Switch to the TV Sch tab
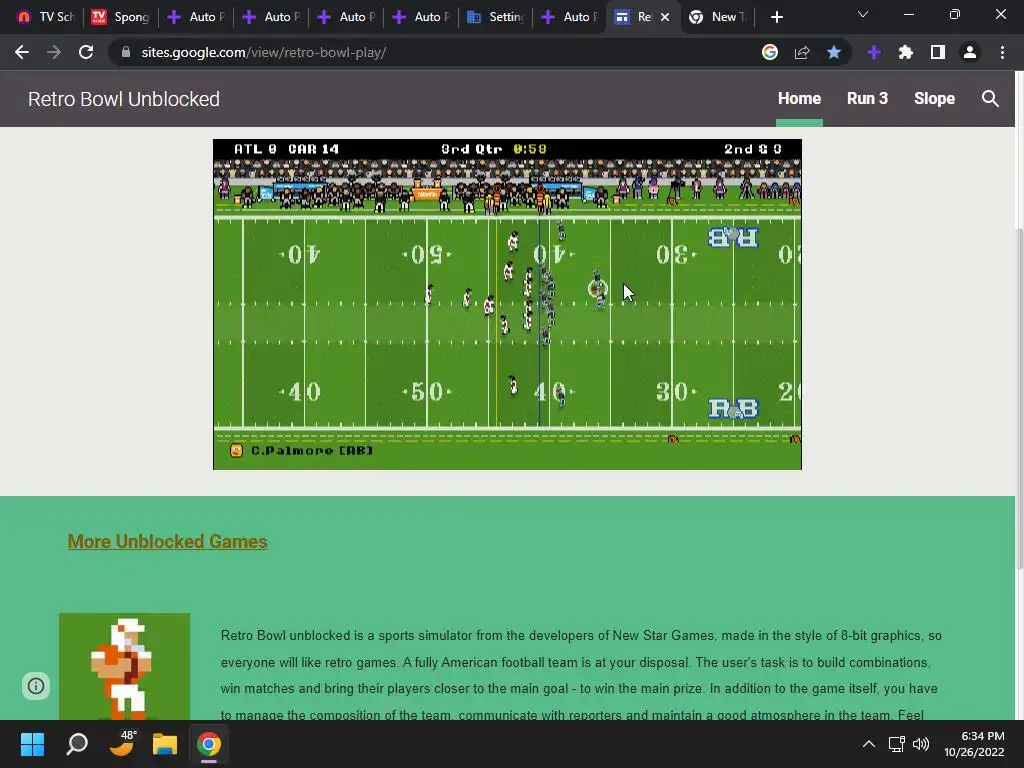The width and height of the screenshot is (1024, 768). [x=46, y=17]
